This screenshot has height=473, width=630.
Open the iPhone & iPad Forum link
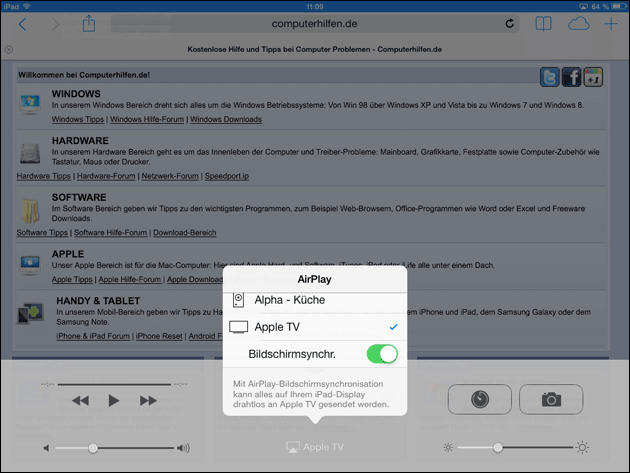coord(93,336)
